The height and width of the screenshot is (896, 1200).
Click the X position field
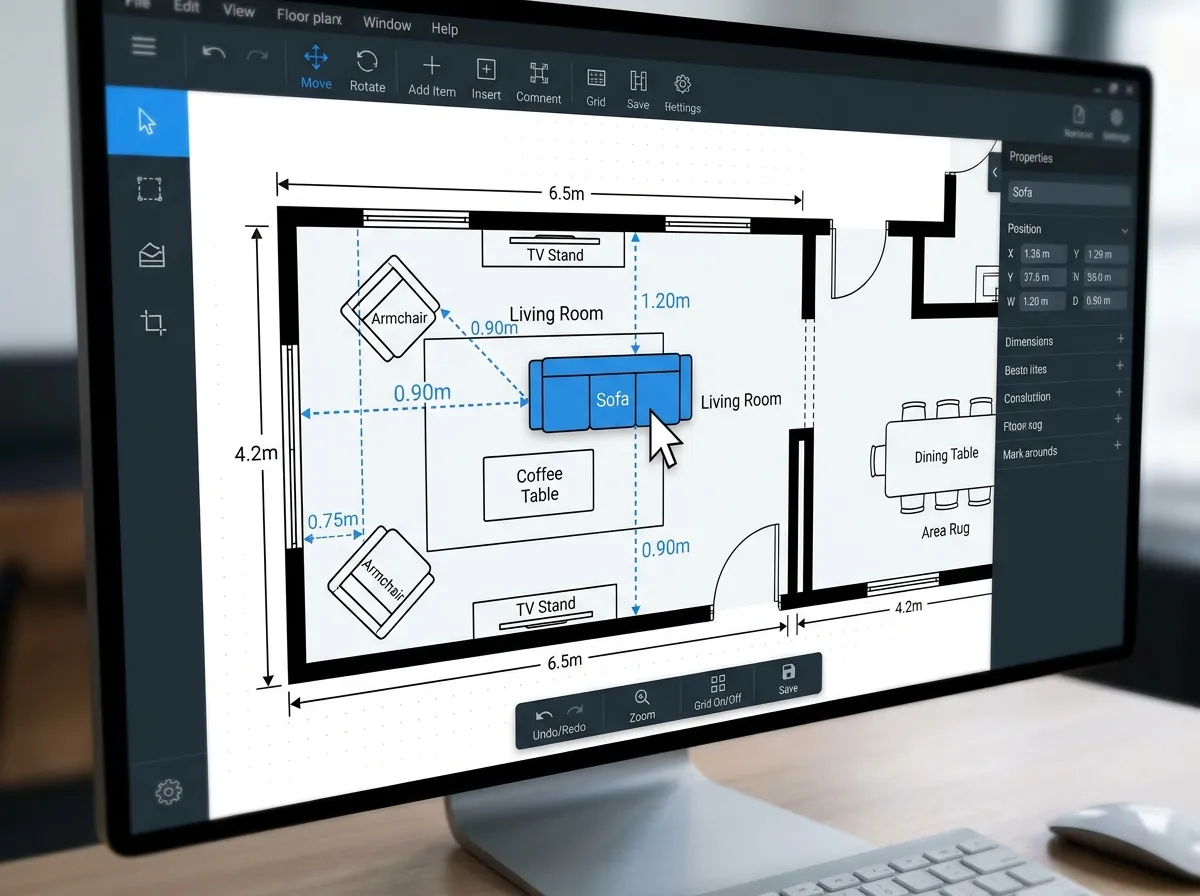(1043, 255)
